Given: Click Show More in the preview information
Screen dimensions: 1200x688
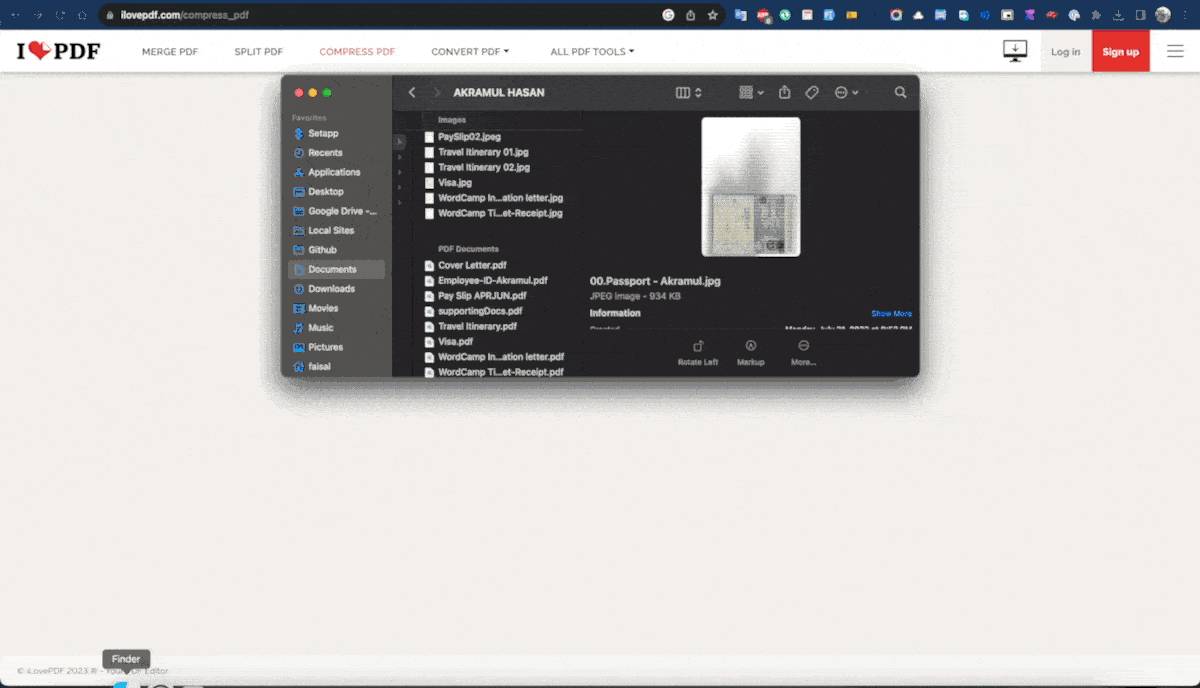Looking at the screenshot, I should pyautogui.click(x=891, y=314).
